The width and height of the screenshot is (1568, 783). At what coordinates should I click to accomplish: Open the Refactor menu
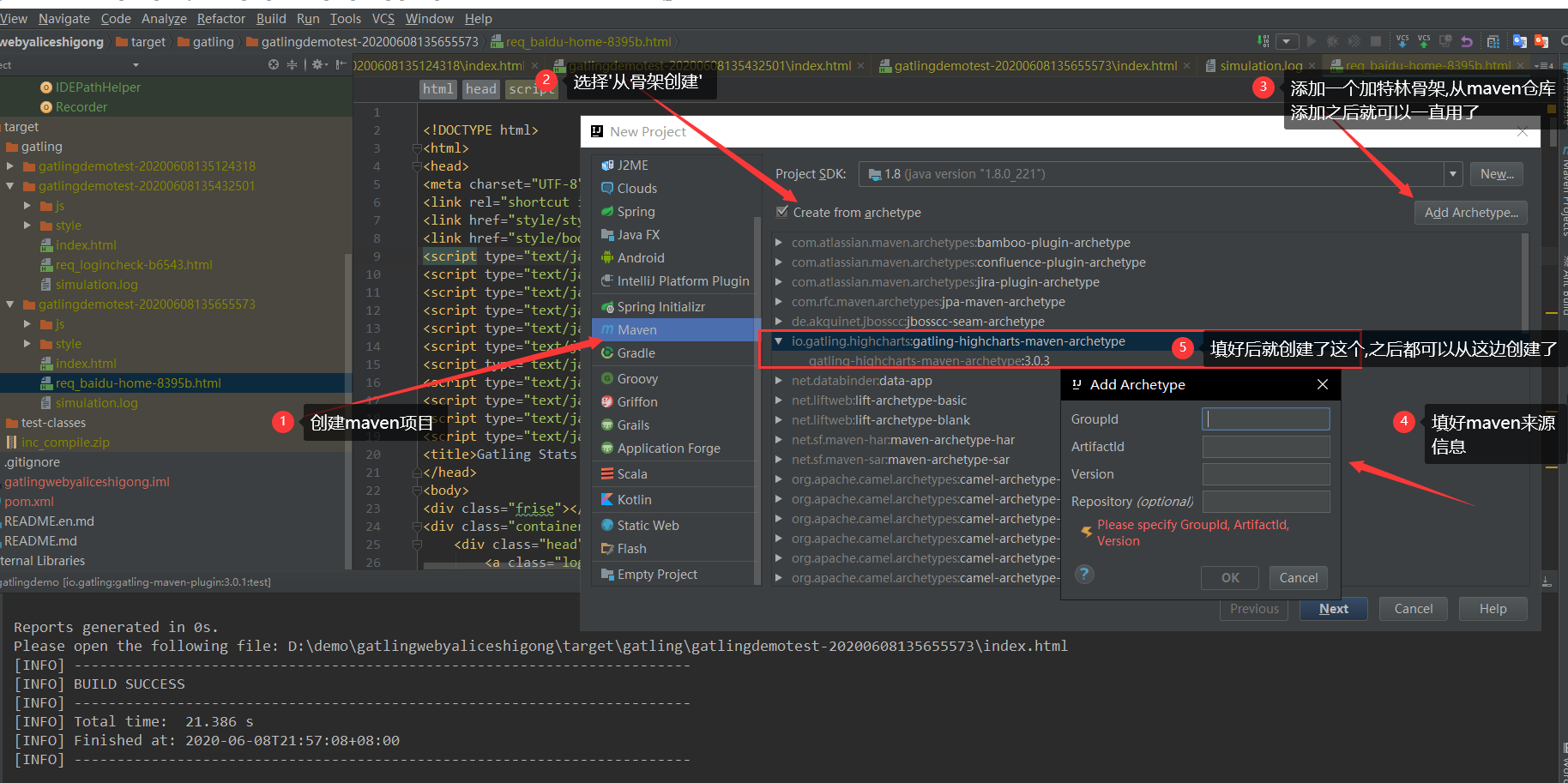[x=220, y=18]
